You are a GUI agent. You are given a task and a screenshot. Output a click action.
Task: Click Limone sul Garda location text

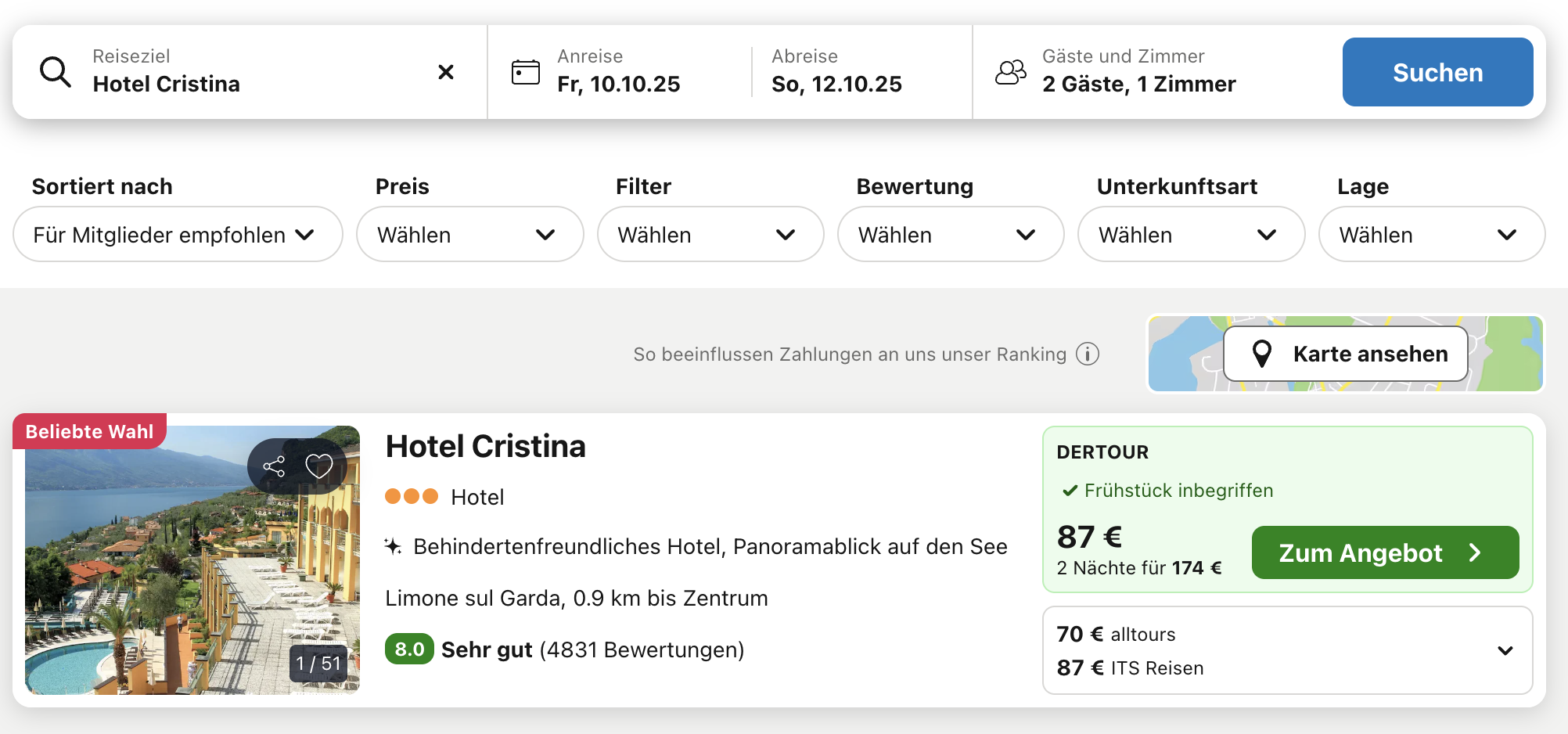pos(577,598)
